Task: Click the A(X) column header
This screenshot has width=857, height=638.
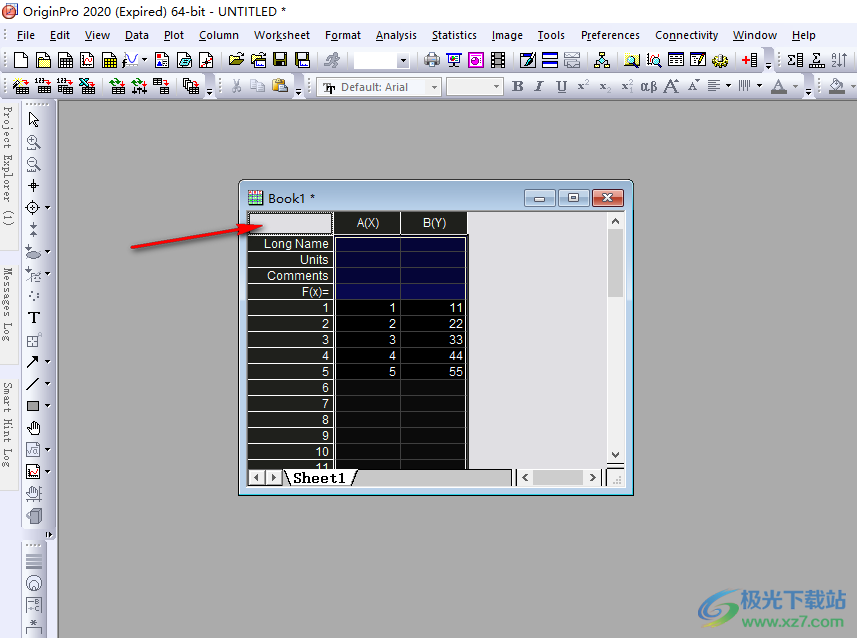Action: tap(367, 223)
